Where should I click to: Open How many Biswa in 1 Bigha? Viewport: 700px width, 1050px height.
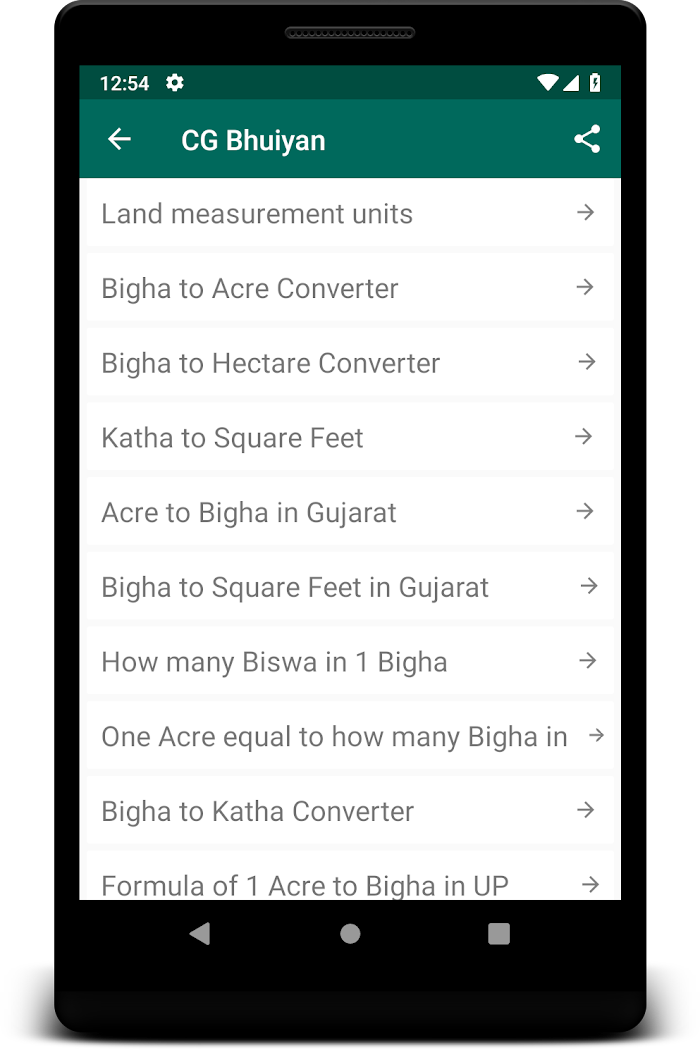pos(350,662)
